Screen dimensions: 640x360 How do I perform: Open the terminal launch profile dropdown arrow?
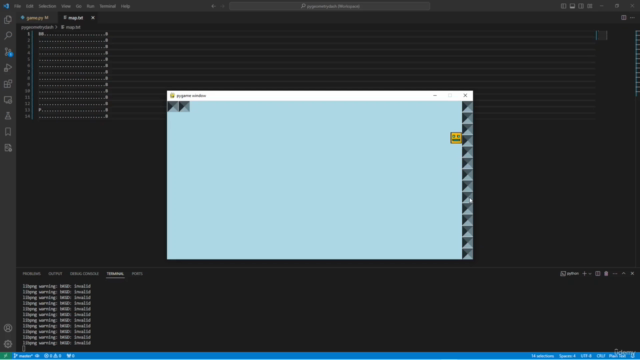(x=590, y=273)
